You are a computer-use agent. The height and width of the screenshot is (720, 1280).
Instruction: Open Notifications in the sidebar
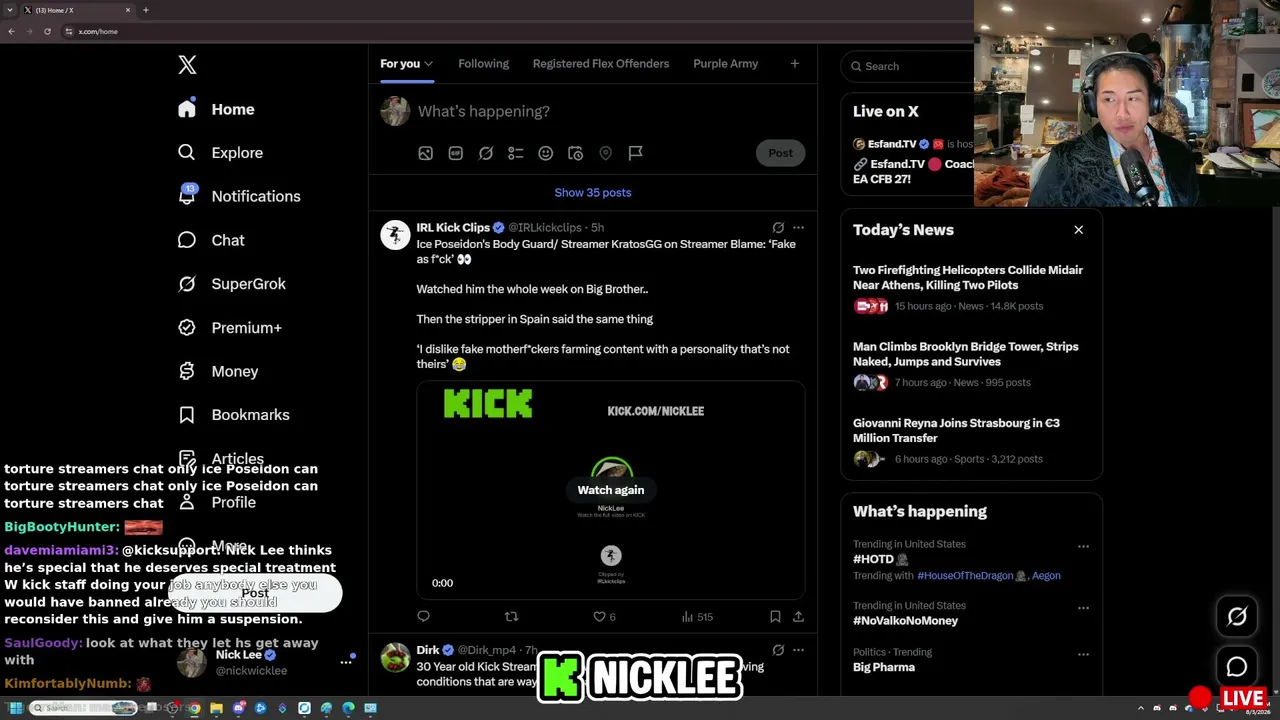click(239, 196)
